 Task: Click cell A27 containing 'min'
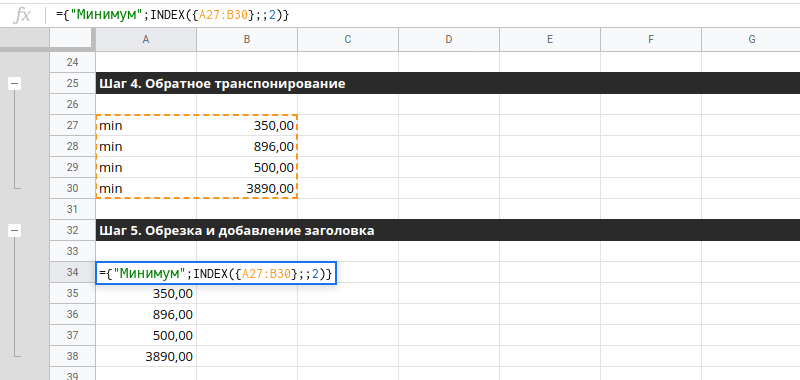pos(146,125)
